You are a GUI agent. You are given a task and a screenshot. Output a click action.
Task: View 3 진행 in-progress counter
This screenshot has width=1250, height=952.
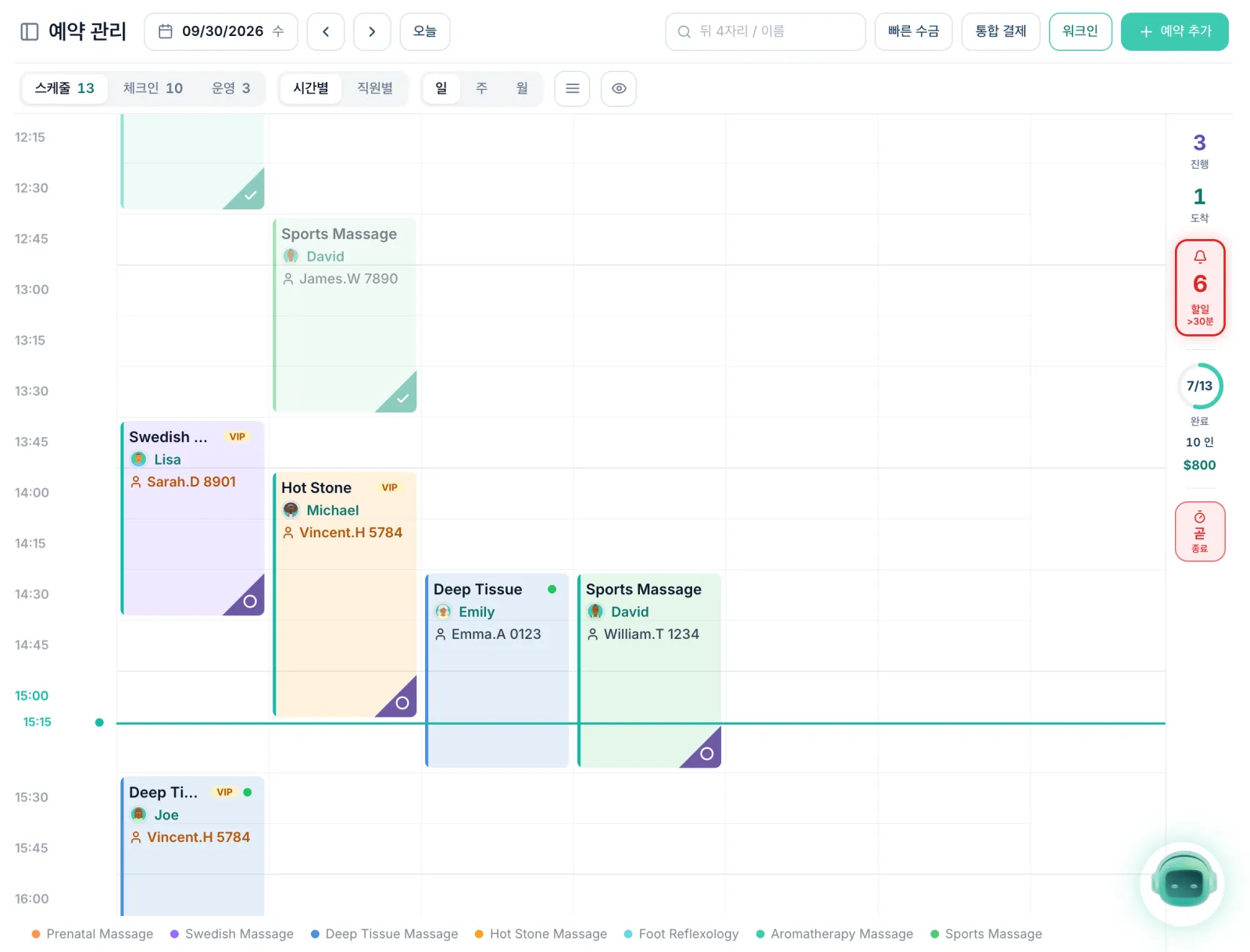(1199, 151)
